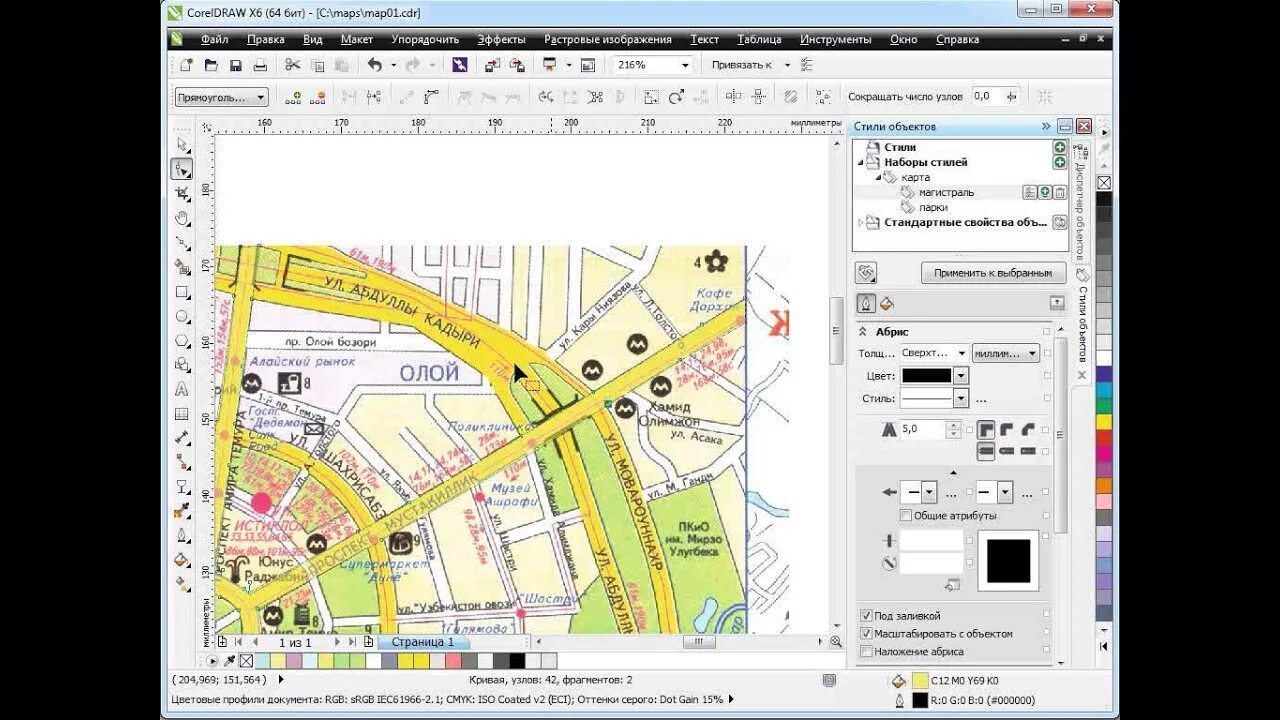Screen dimensions: 1280x720
Task: Uncheck Масштабировать с объектом checkbox
Action: 866,634
